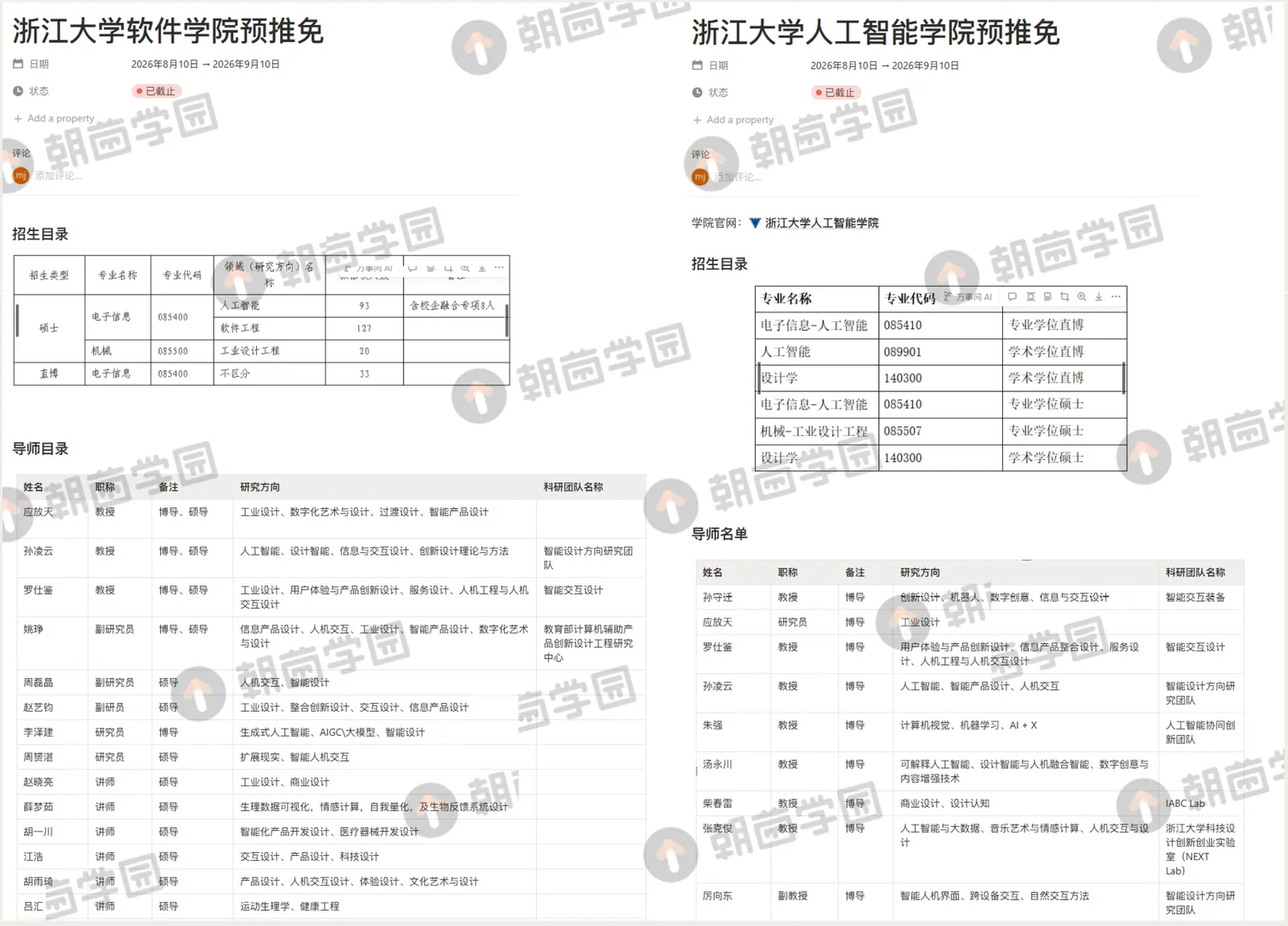Click 薛梦茹 name in 导师目录 table
Image resolution: width=1288 pixels, height=926 pixels.
[x=38, y=807]
